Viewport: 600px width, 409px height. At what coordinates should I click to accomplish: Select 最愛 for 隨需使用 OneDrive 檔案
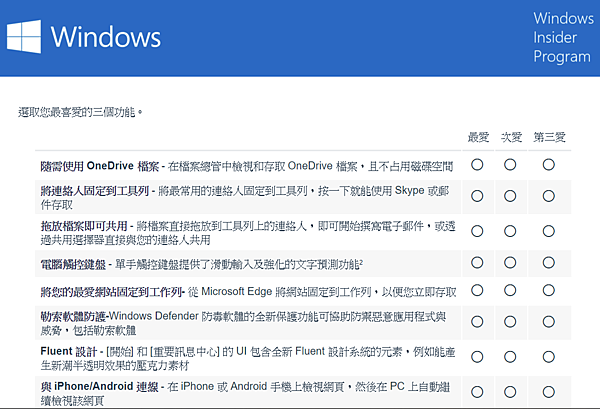[477, 165]
